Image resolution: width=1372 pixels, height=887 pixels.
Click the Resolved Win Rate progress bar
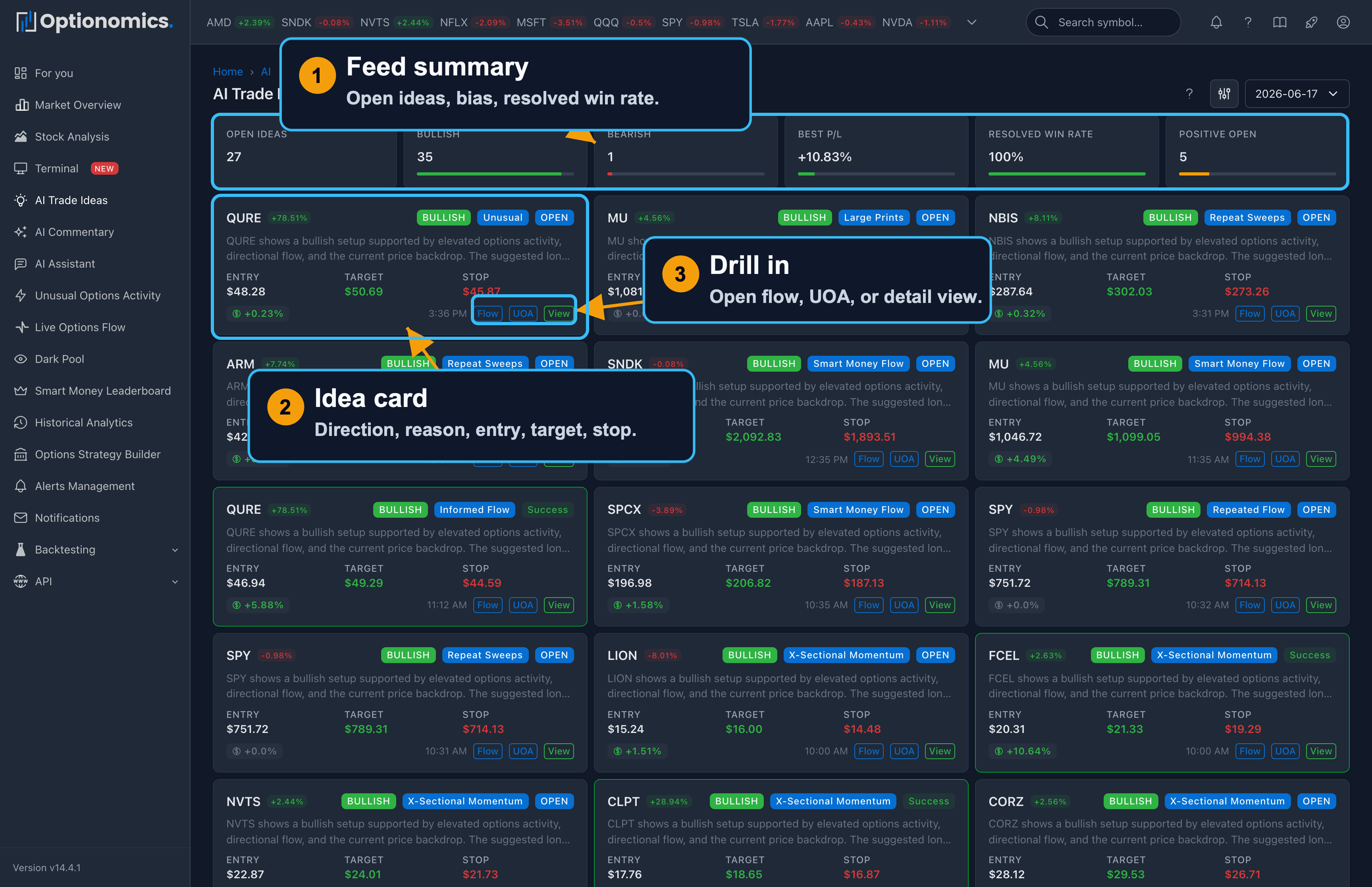1067,174
